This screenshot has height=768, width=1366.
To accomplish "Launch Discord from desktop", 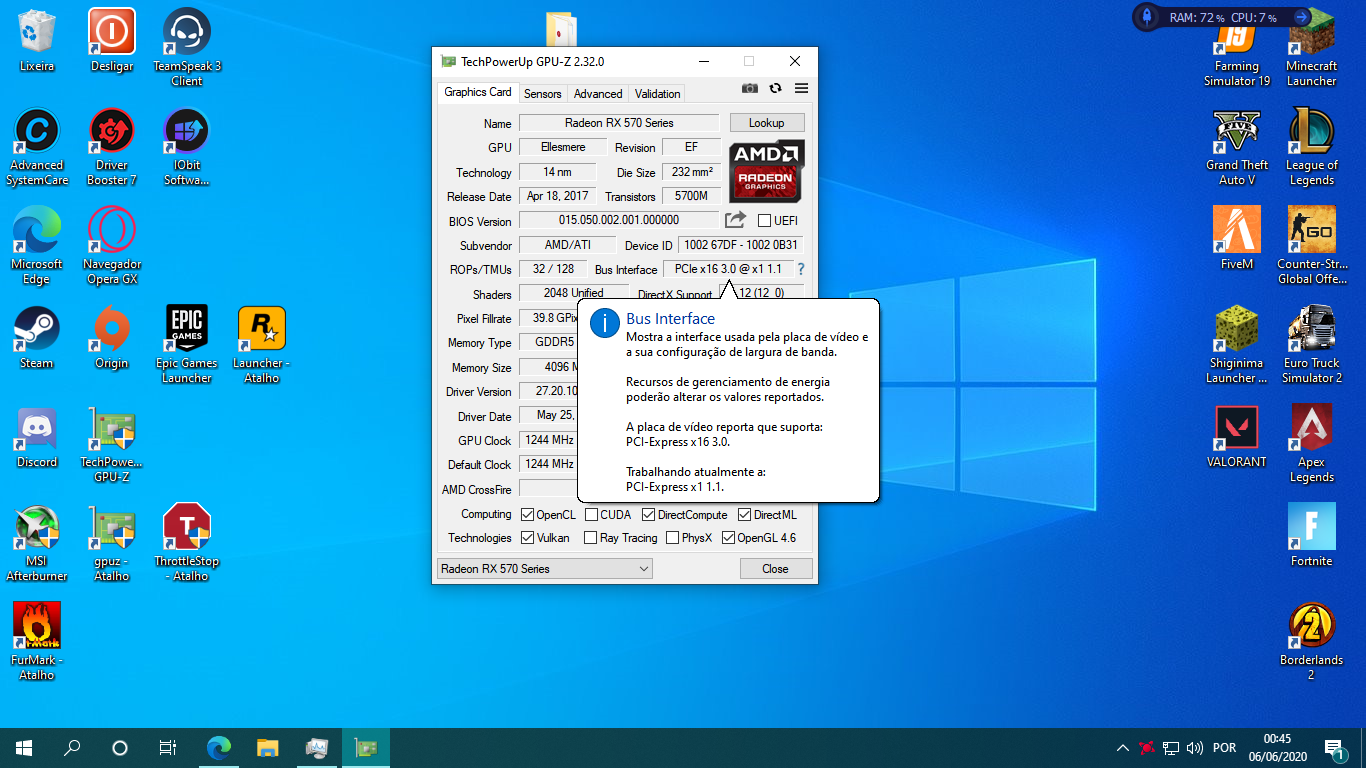I will (37, 437).
